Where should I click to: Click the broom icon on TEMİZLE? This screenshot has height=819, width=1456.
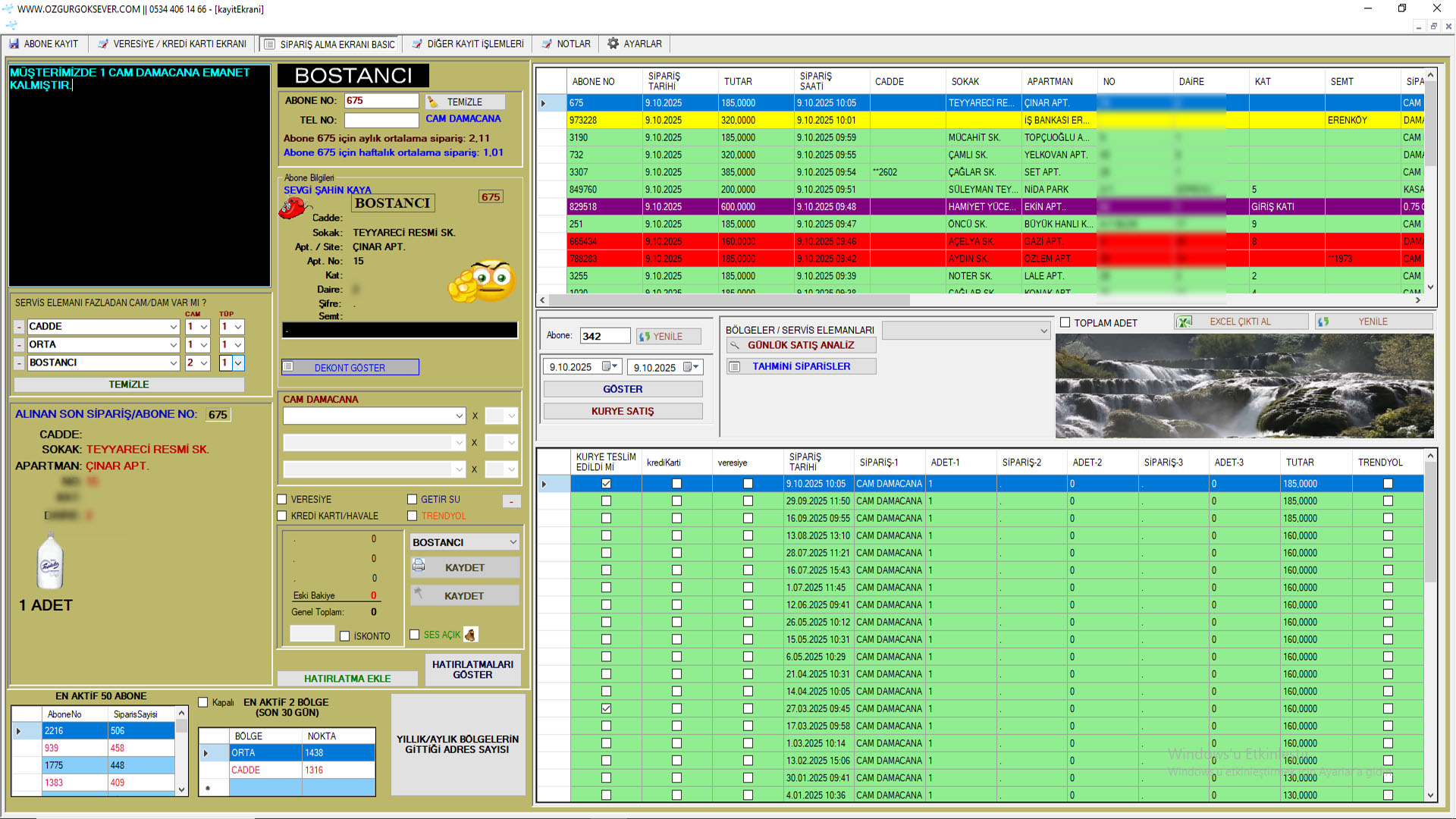click(433, 102)
